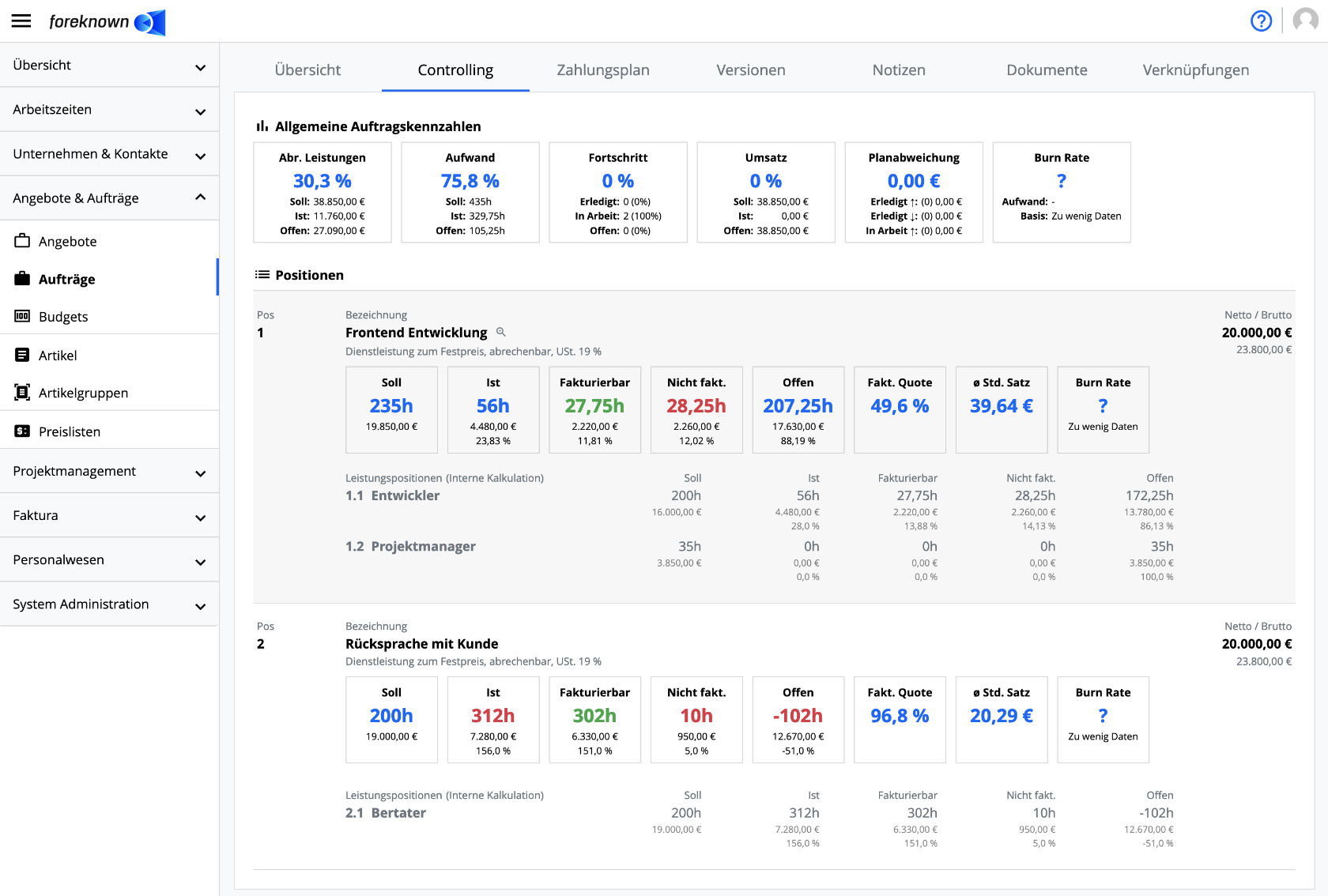This screenshot has height=896, width=1328.
Task: Click the Planabweichung 0,00 € card
Action: tap(914, 192)
